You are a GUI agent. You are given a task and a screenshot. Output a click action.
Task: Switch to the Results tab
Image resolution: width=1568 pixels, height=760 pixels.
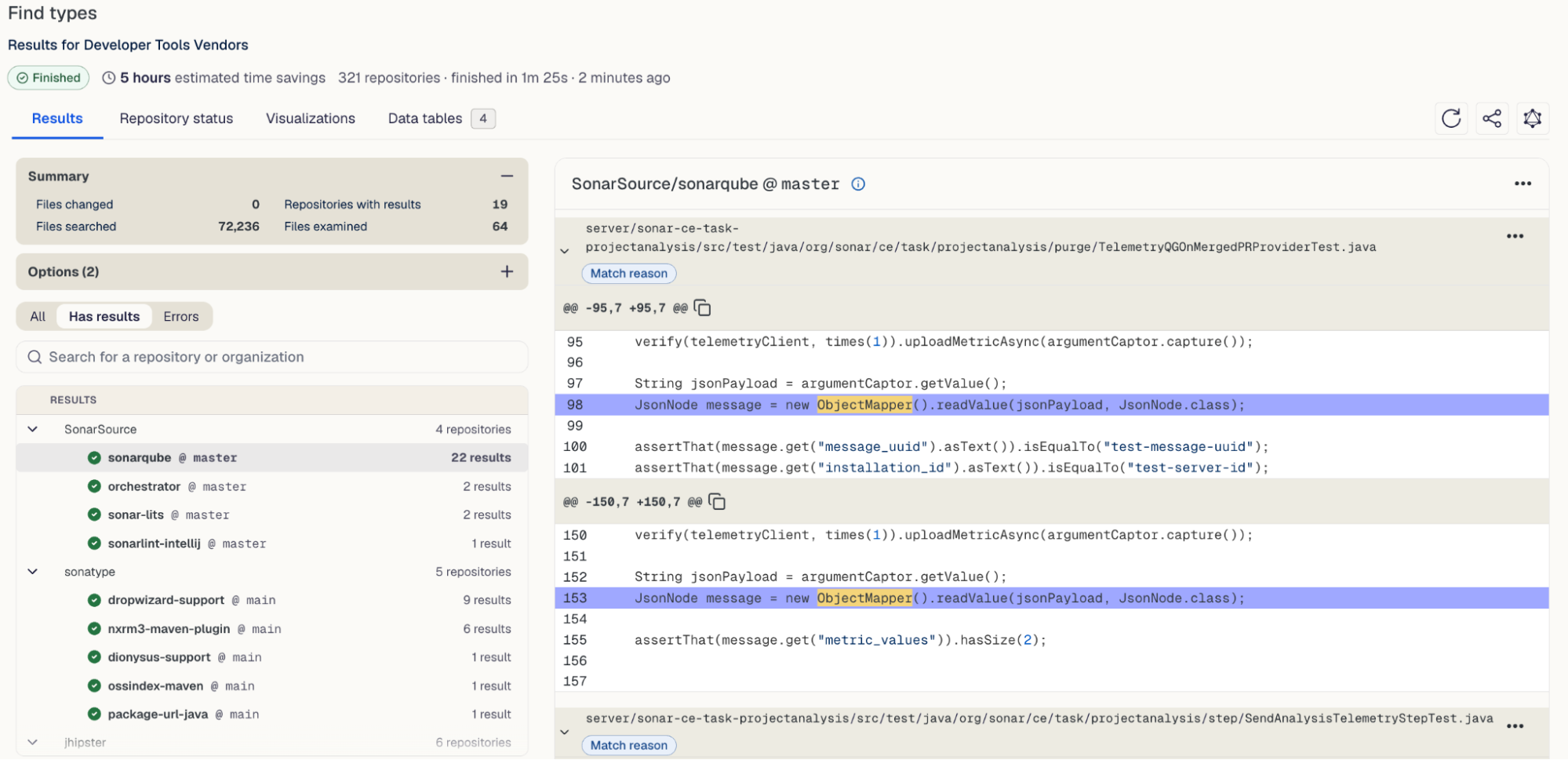(57, 118)
